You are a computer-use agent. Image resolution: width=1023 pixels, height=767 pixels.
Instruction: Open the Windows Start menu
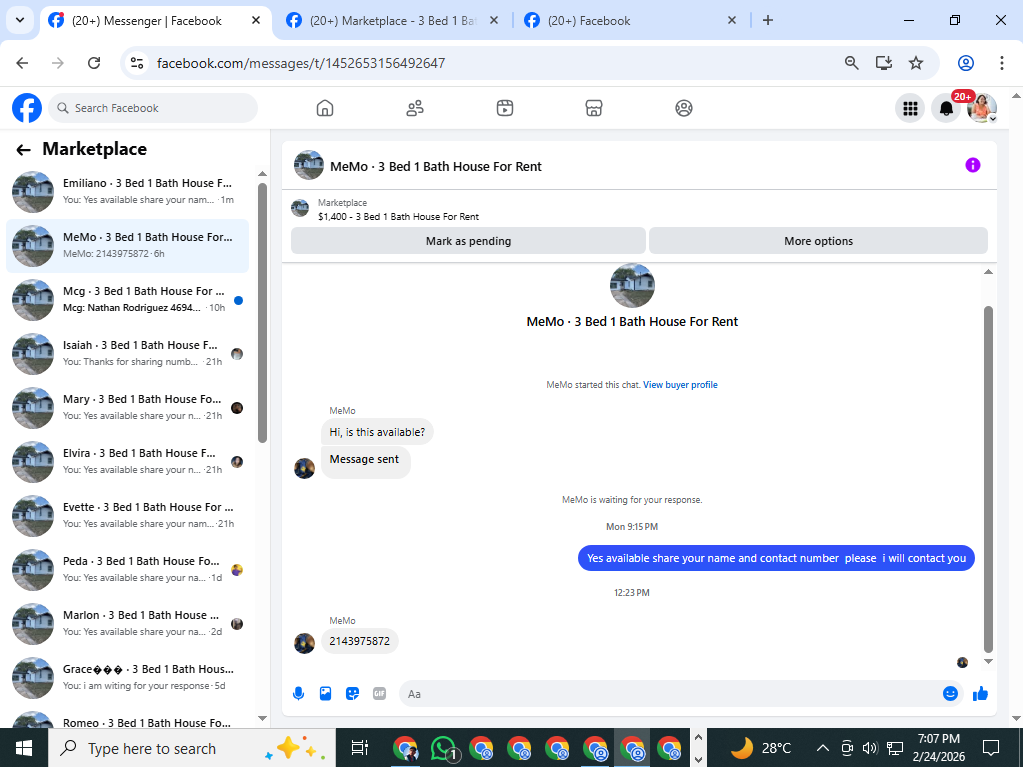(x=23, y=748)
